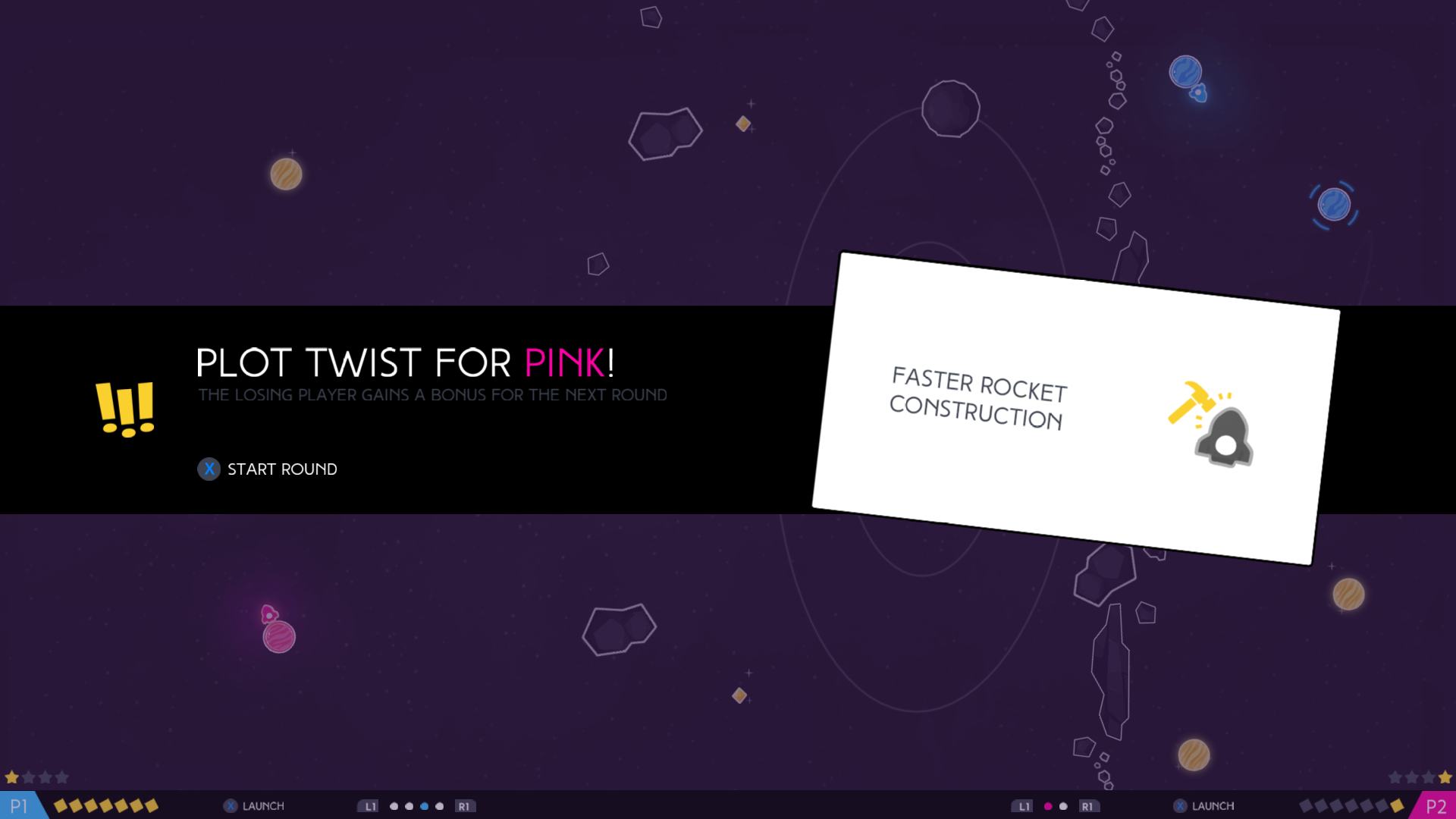Click the pink striped home planet

[279, 637]
